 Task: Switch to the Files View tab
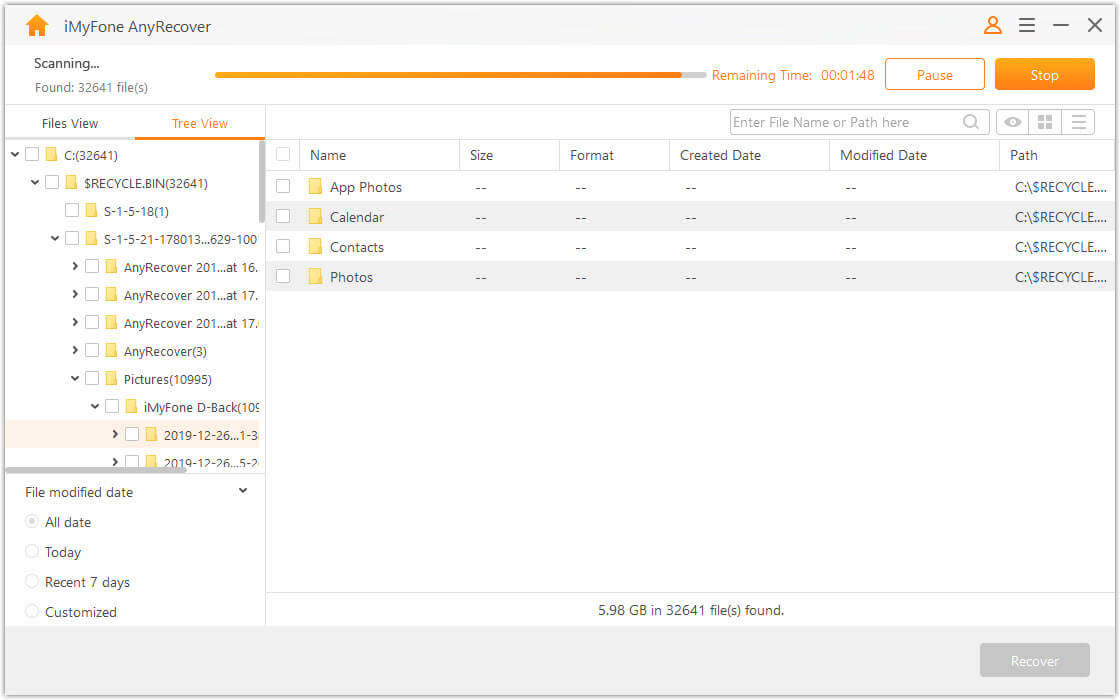tap(69, 122)
